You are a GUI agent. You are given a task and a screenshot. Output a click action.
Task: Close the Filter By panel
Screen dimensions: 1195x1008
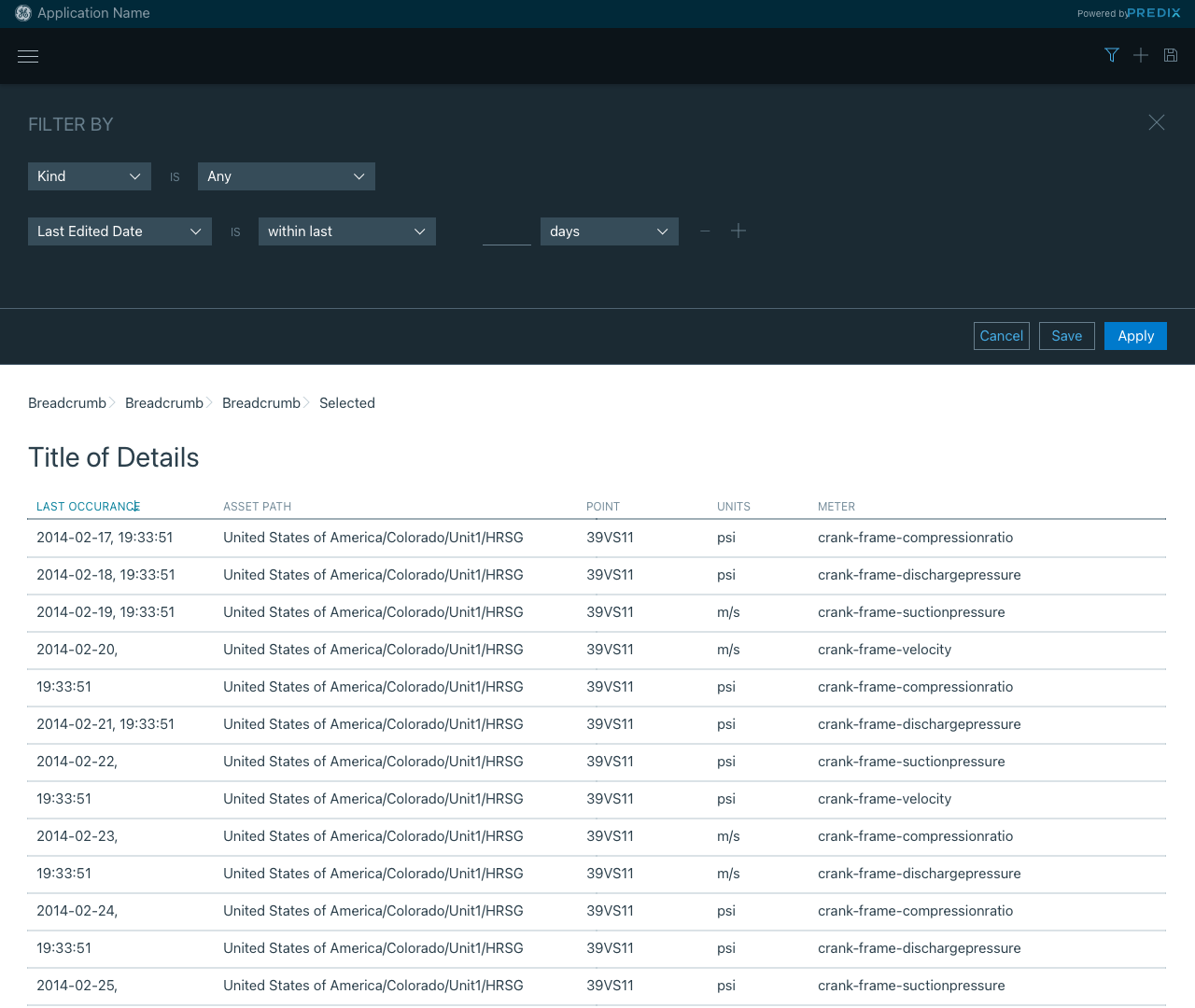(x=1157, y=122)
